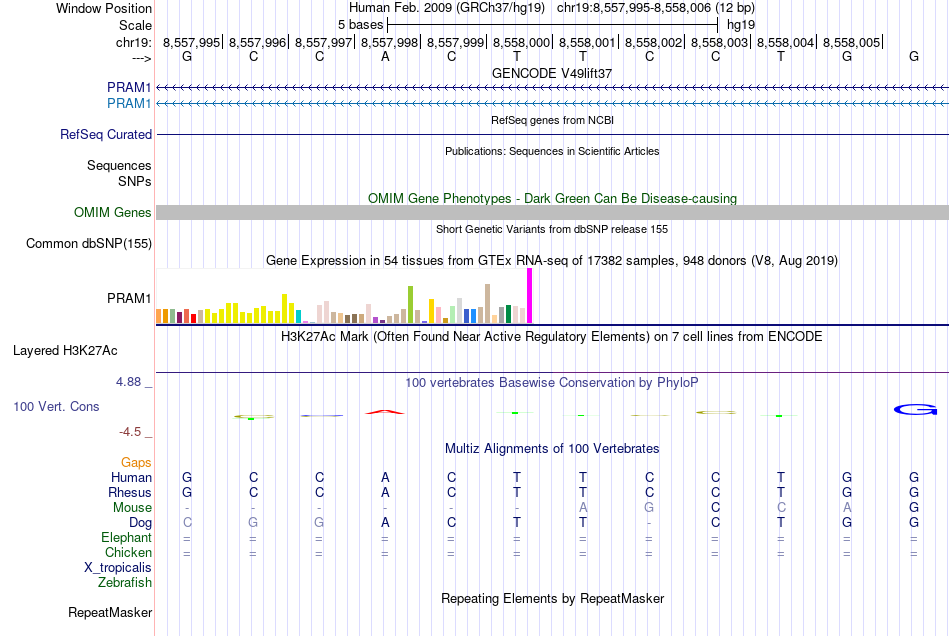The height and width of the screenshot is (636, 950).
Task: Click the Sequences track label
Action: [x=119, y=165]
